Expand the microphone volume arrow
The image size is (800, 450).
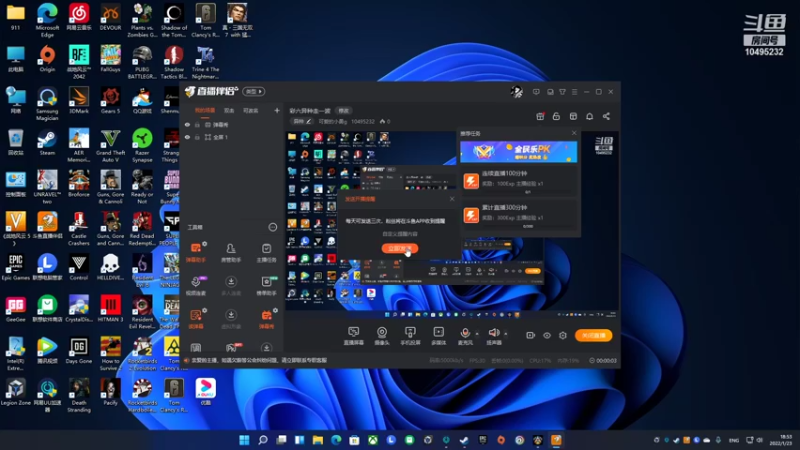point(477,334)
